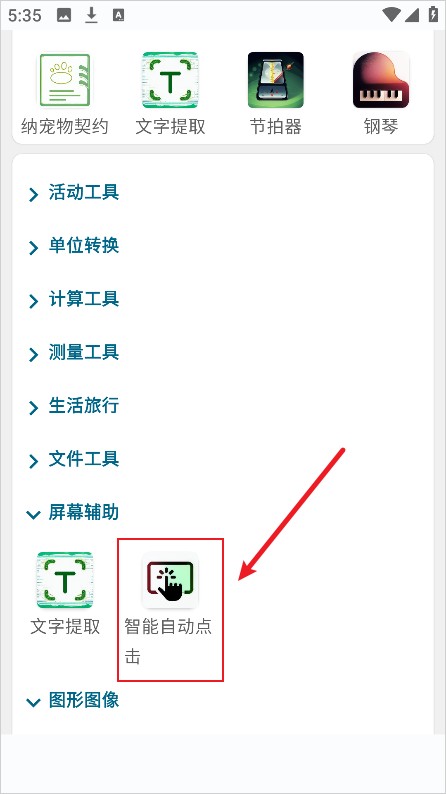Tap the battery icon in status bar
This screenshot has width=446, height=794.
point(433,15)
